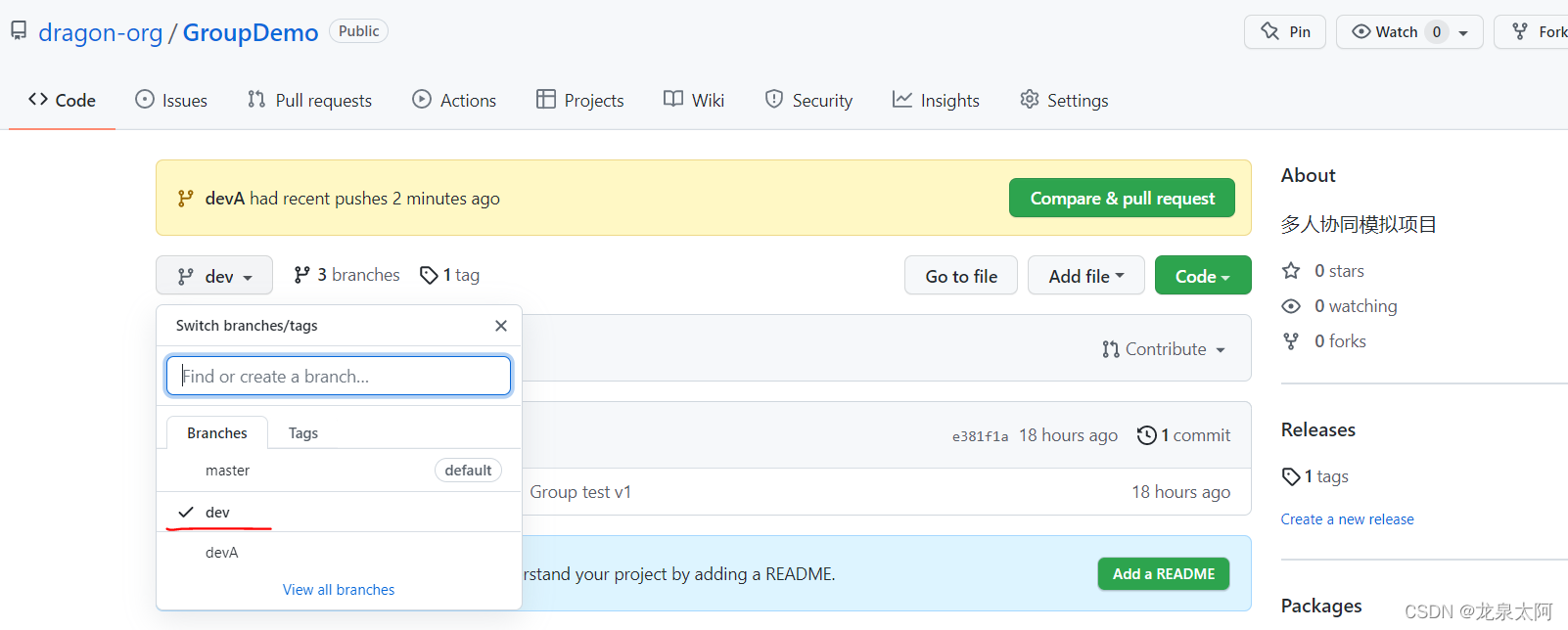The height and width of the screenshot is (630, 1568).
Task: Open the Group test v1 commit message
Action: (580, 492)
